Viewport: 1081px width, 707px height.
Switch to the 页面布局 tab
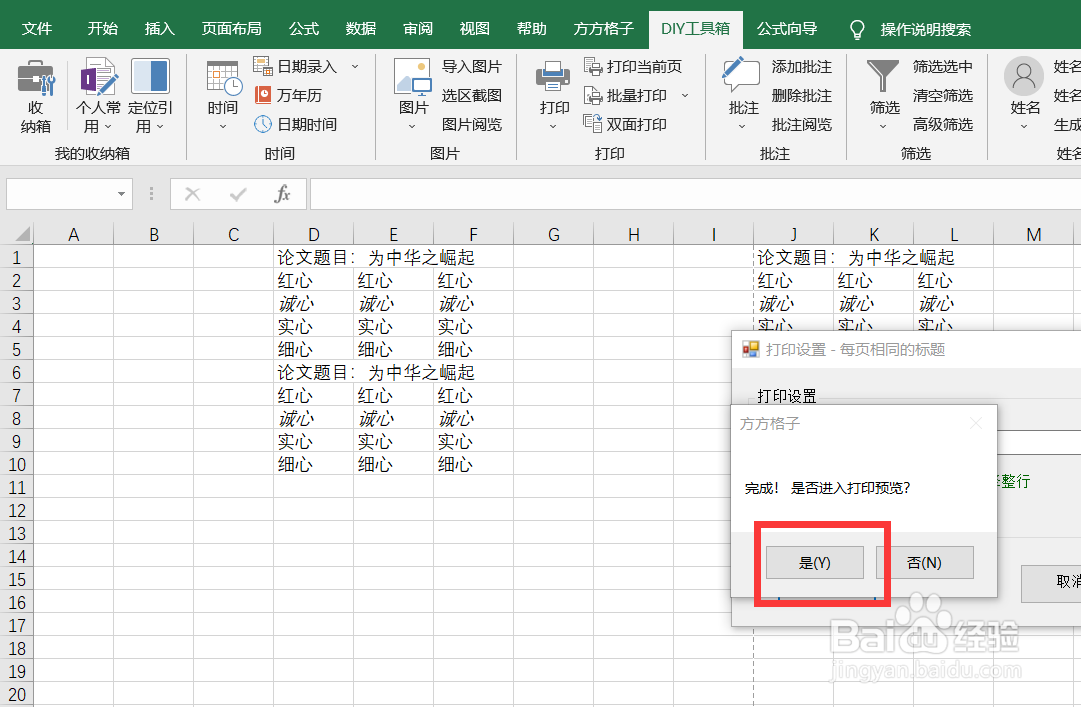(x=232, y=29)
